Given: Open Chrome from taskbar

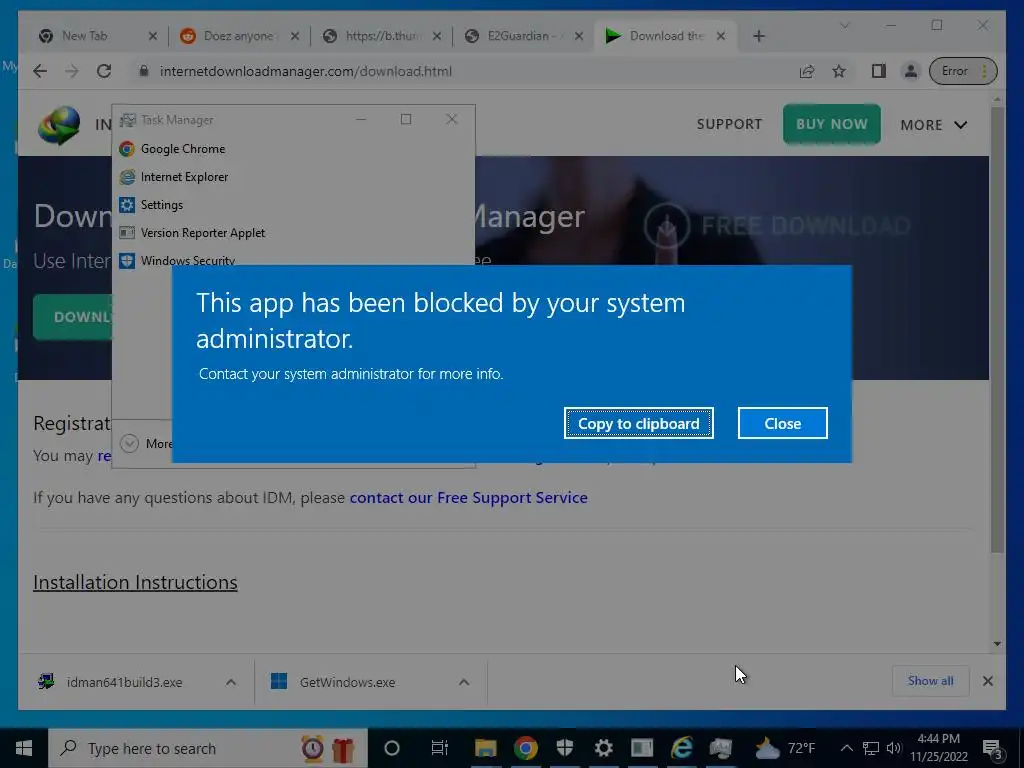Looking at the screenshot, I should pos(525,748).
